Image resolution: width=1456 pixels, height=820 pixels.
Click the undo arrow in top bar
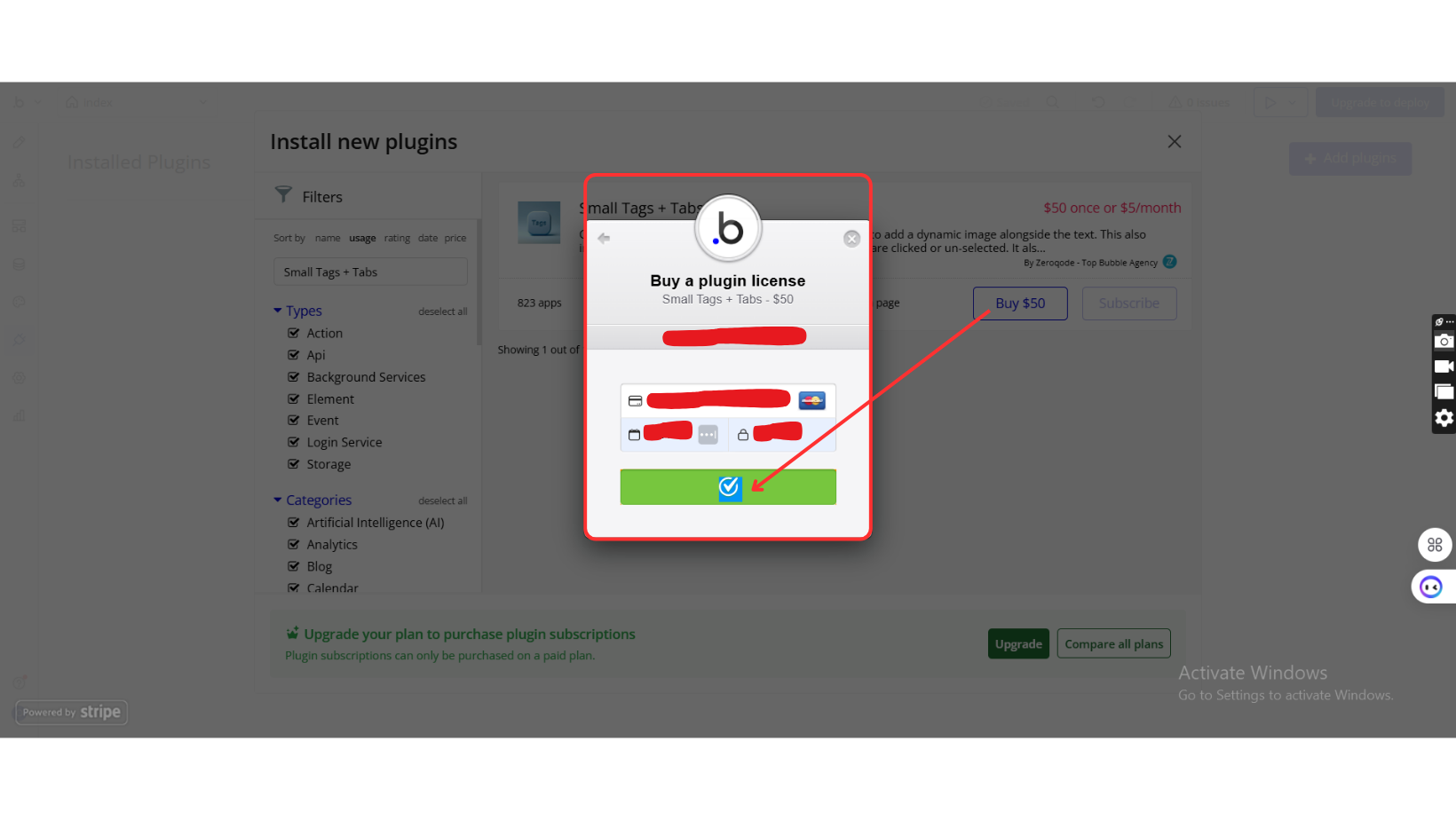coord(1098,102)
